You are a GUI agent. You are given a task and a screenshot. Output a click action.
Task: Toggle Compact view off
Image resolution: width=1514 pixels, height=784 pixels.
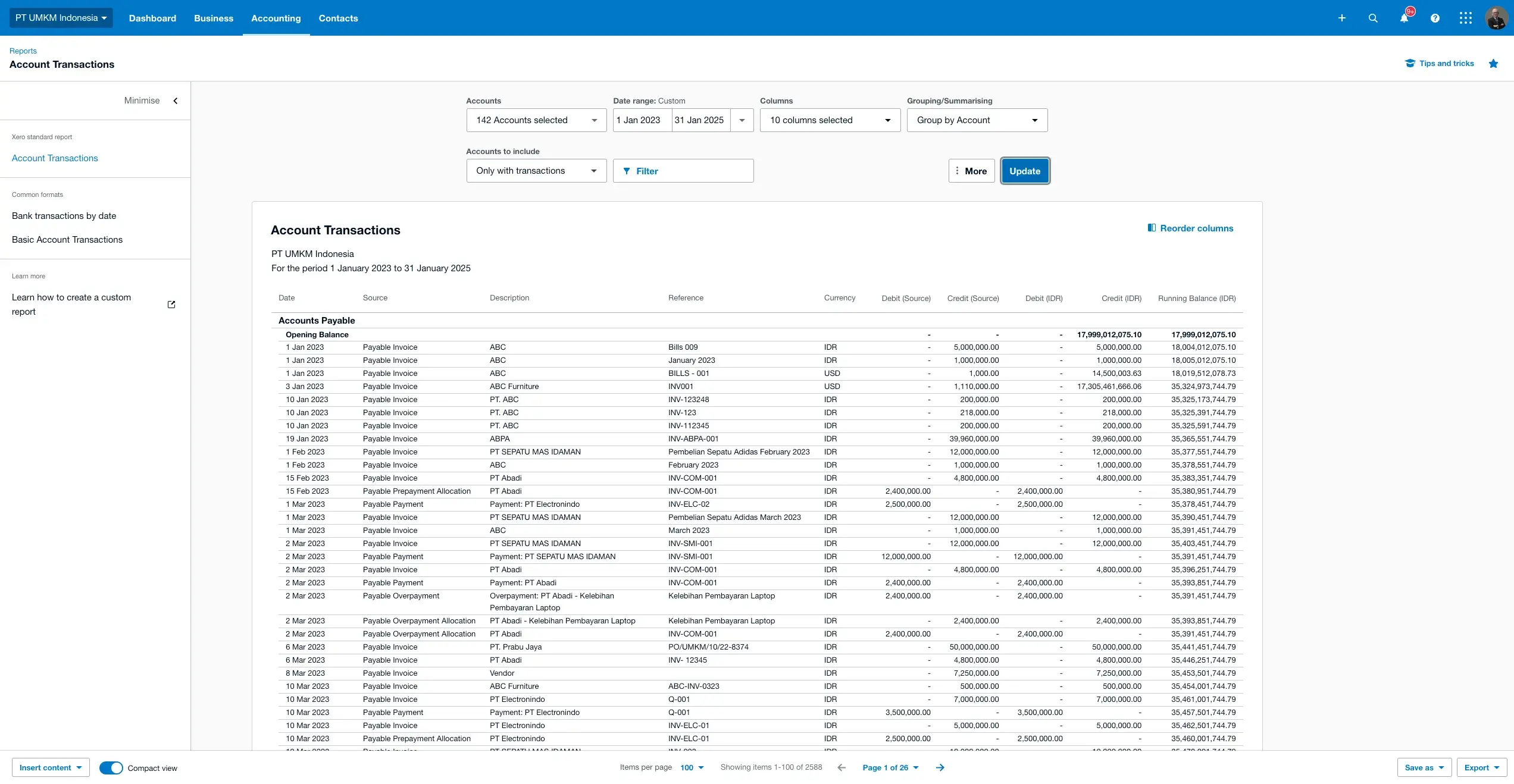(x=111, y=767)
